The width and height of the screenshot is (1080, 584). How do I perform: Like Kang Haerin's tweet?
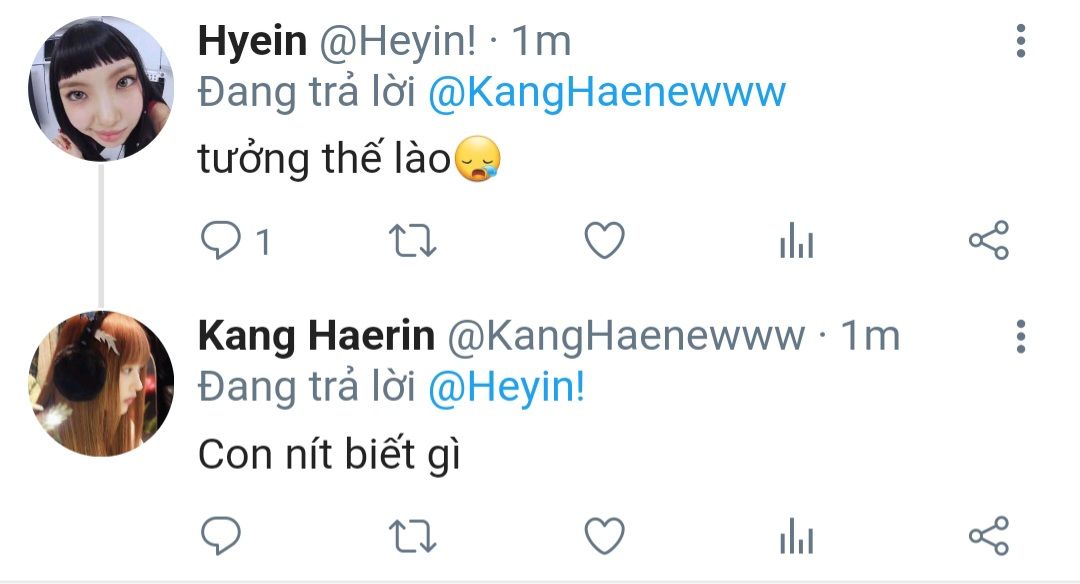[x=605, y=536]
